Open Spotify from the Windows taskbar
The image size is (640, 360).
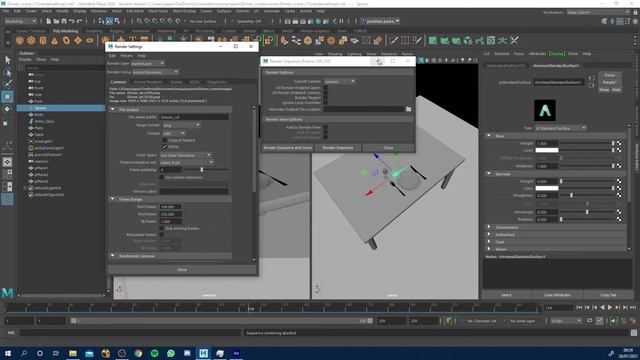(154, 353)
